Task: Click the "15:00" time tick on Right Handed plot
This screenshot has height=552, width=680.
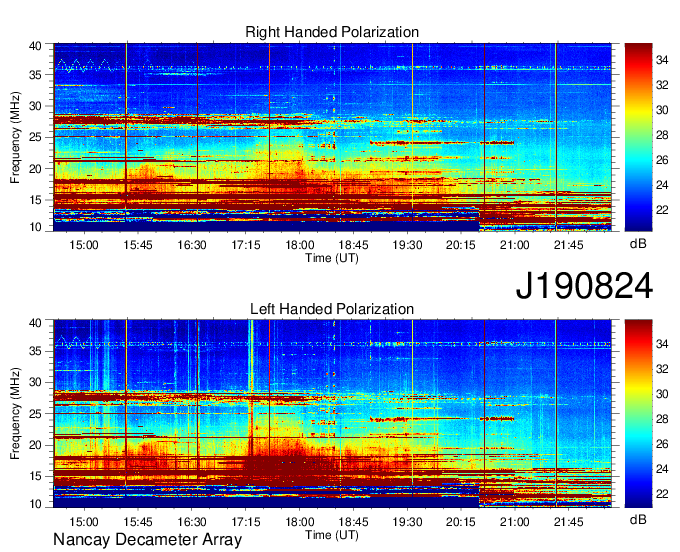Action: coord(84,245)
